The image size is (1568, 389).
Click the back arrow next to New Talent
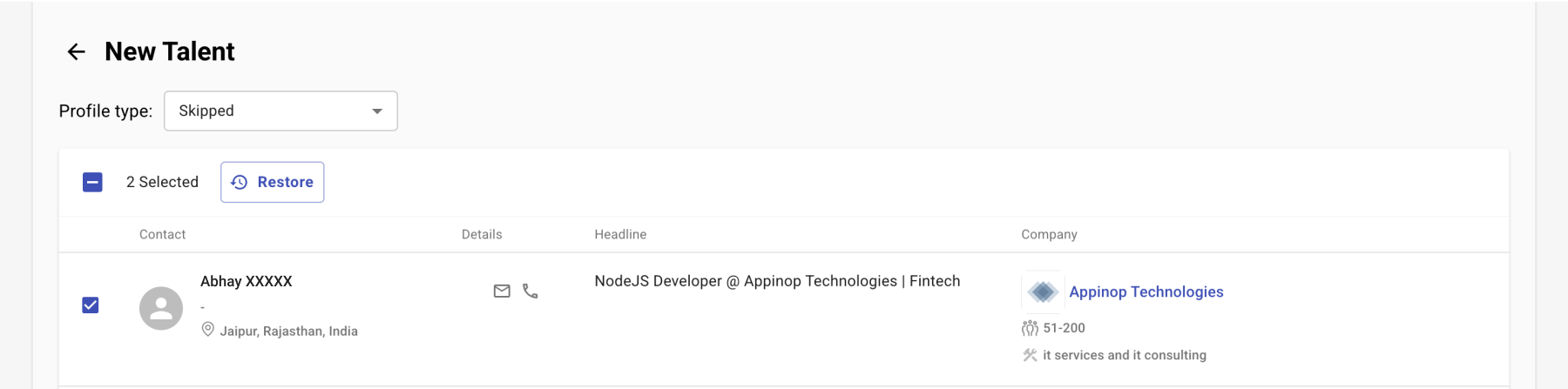pos(77,52)
